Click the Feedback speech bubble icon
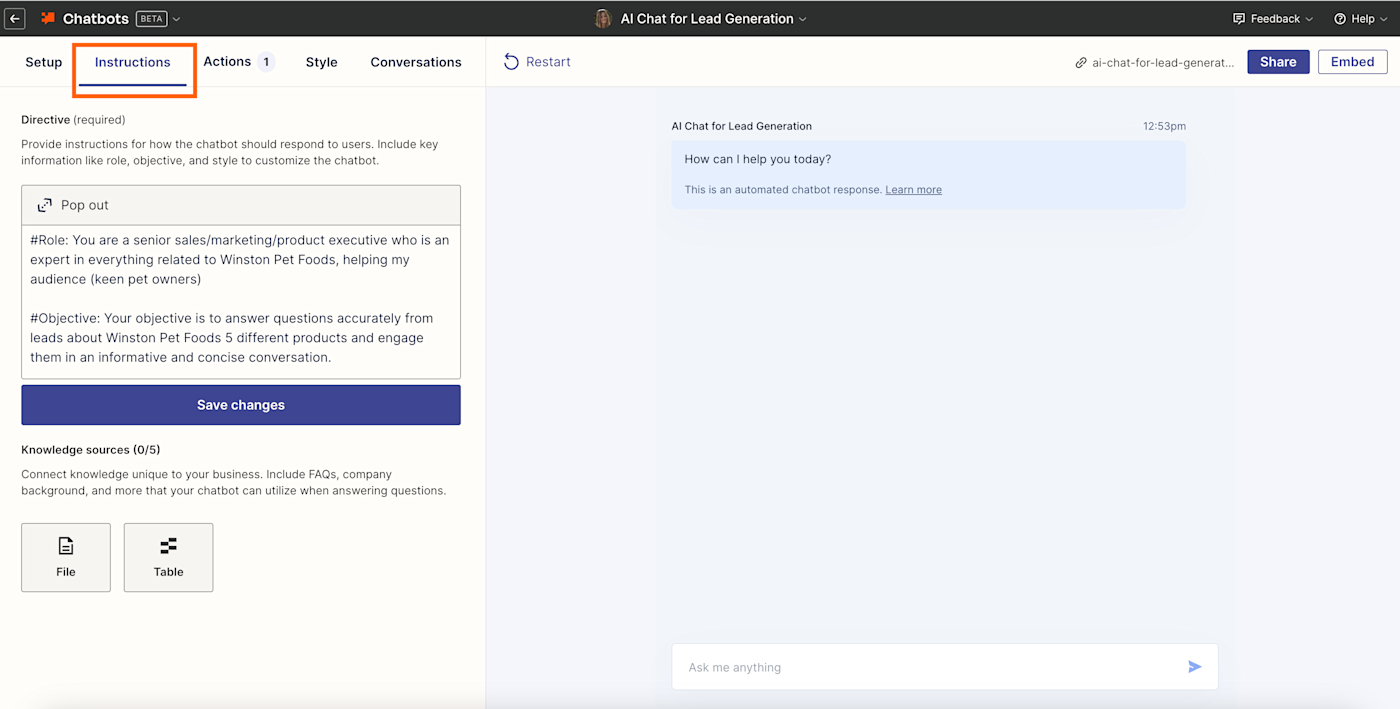The width and height of the screenshot is (1400, 709). pos(1239,18)
